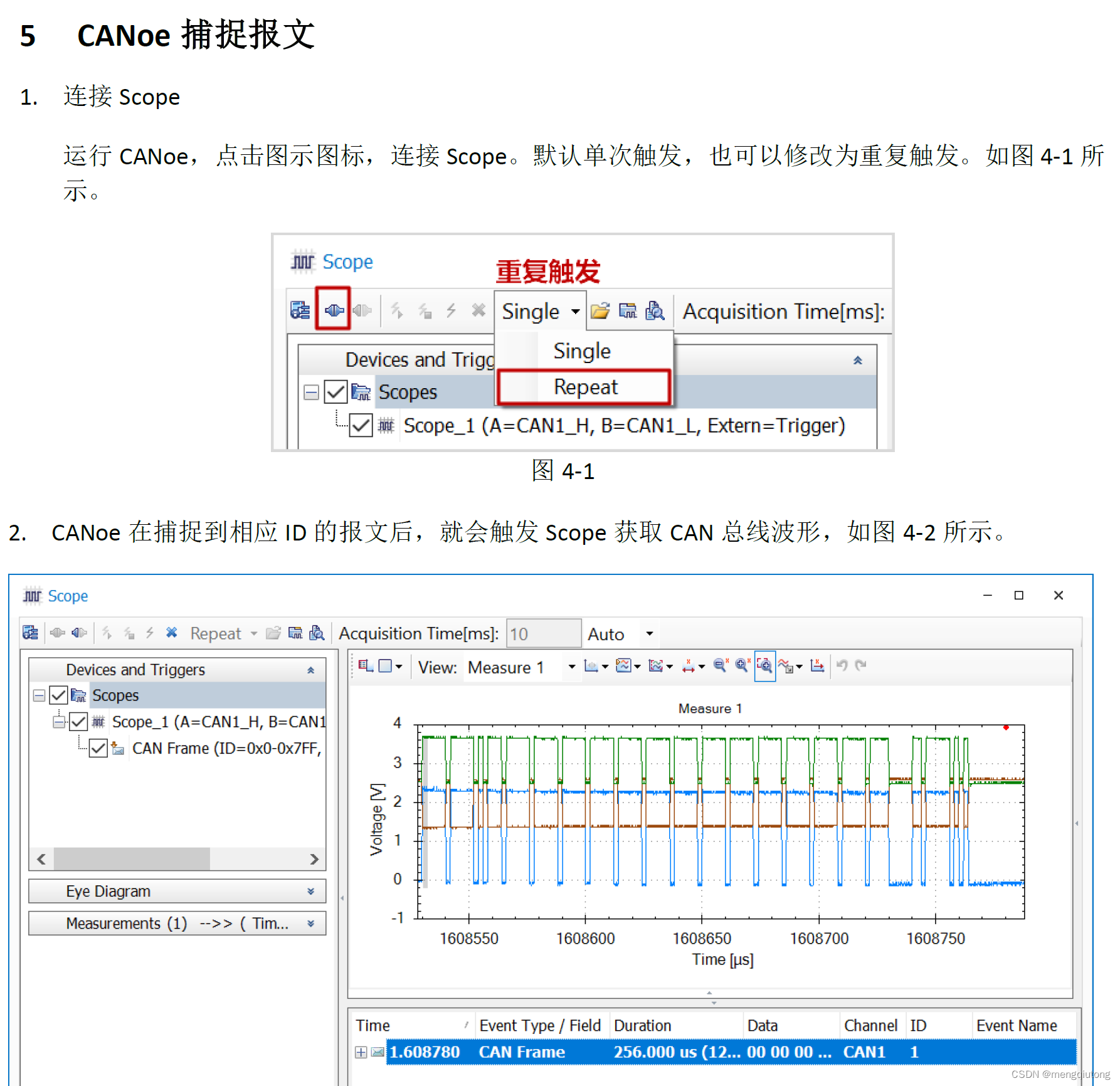Click the red trigger marker on the graph

[1006, 727]
